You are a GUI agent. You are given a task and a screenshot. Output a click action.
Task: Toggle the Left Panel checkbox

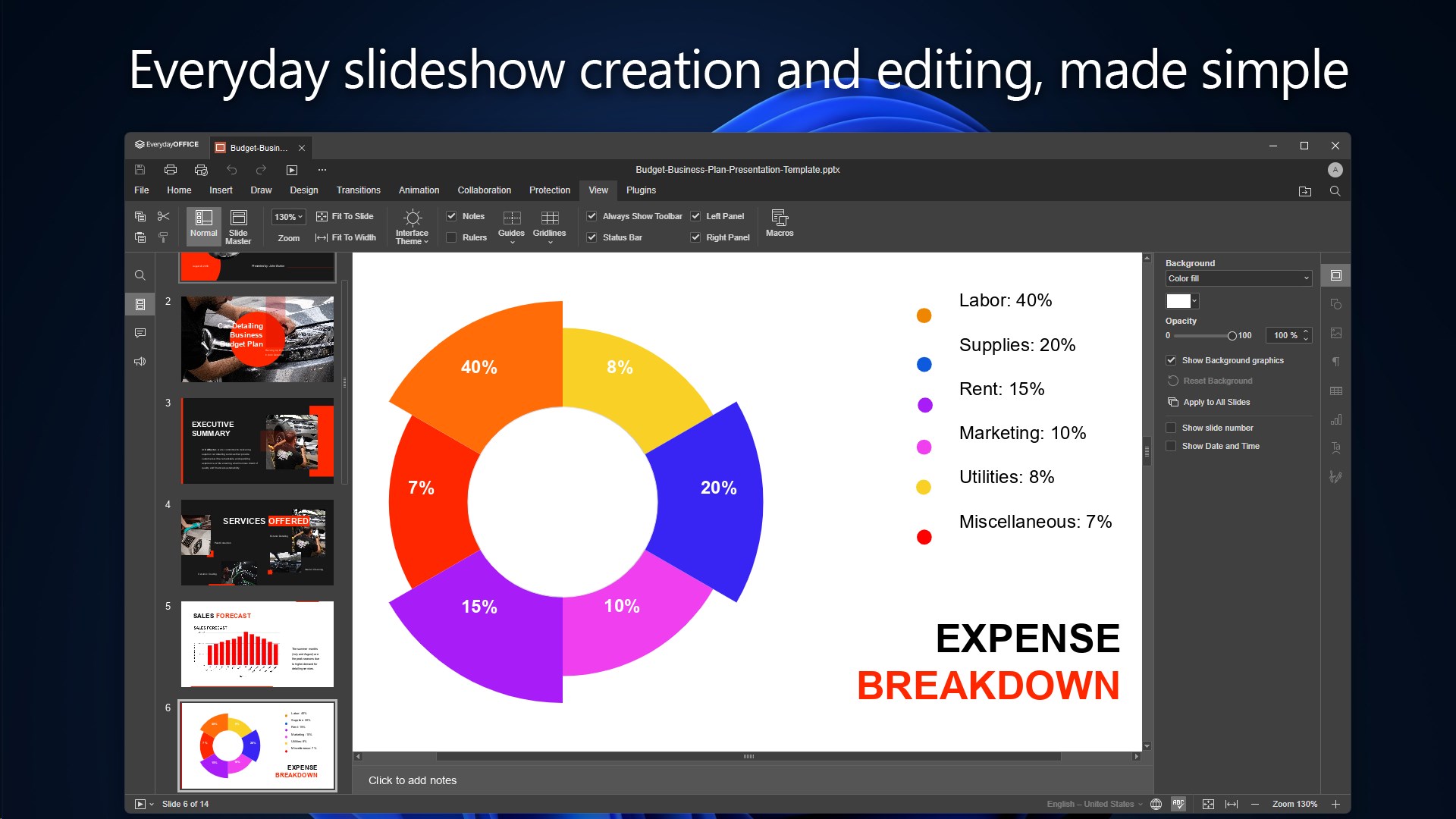(x=695, y=216)
